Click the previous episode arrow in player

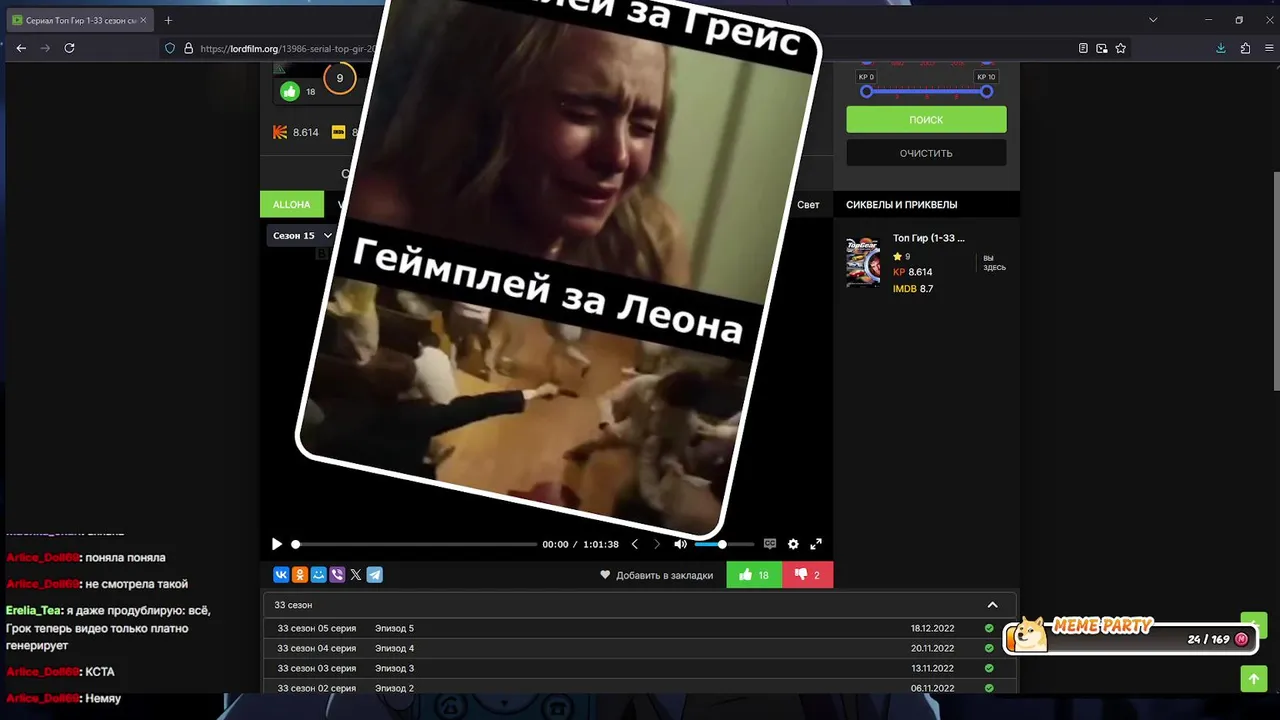click(x=634, y=544)
